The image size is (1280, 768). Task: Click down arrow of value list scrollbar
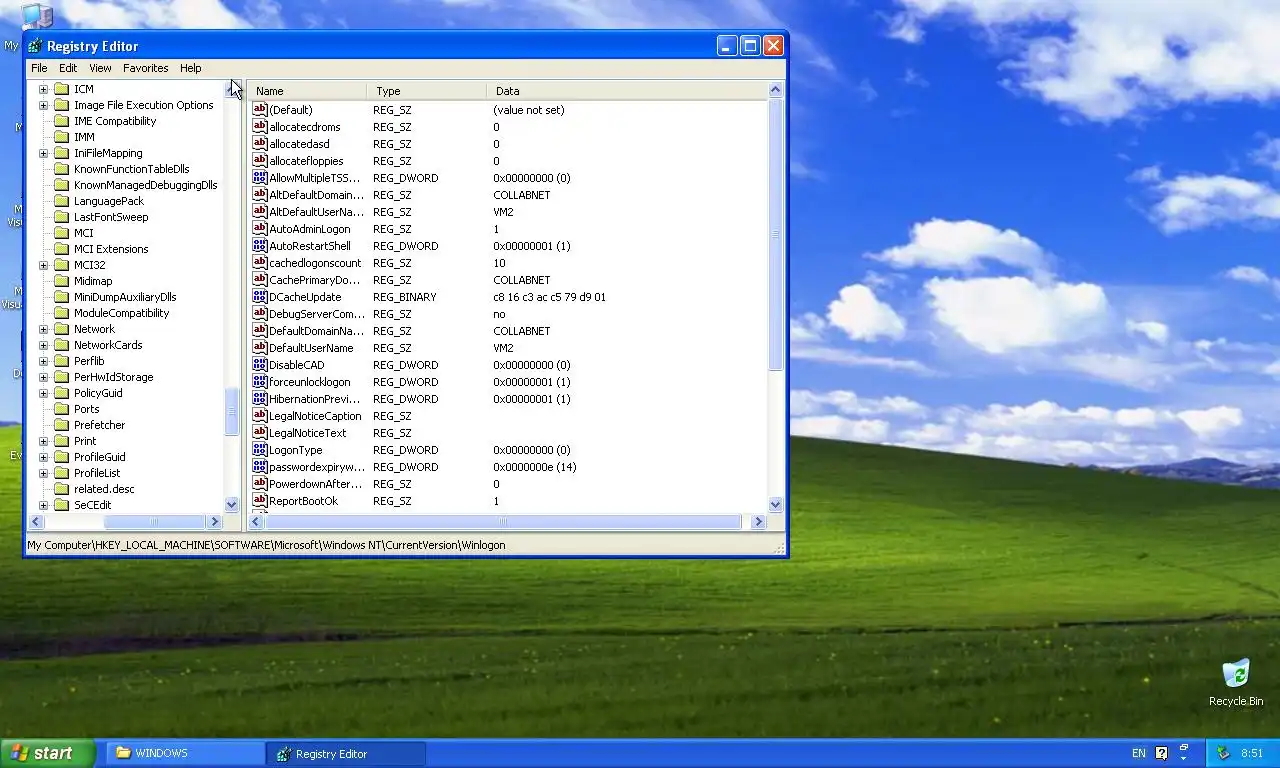tap(776, 505)
